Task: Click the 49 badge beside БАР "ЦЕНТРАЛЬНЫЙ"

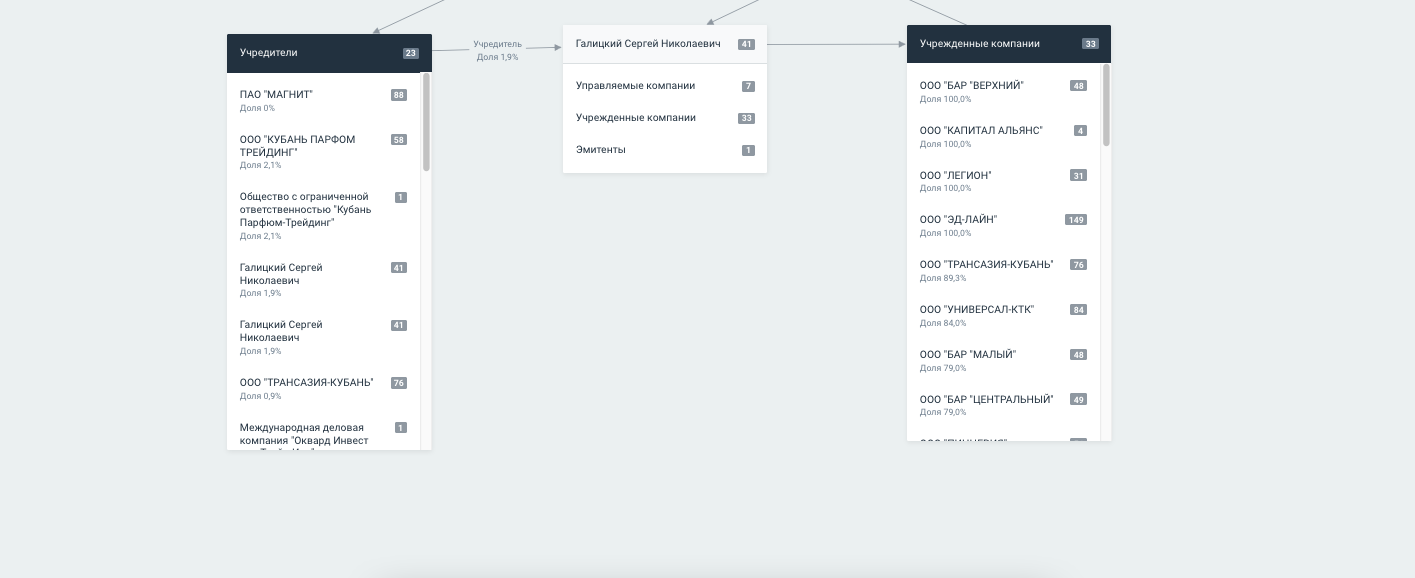Action: click(1078, 400)
